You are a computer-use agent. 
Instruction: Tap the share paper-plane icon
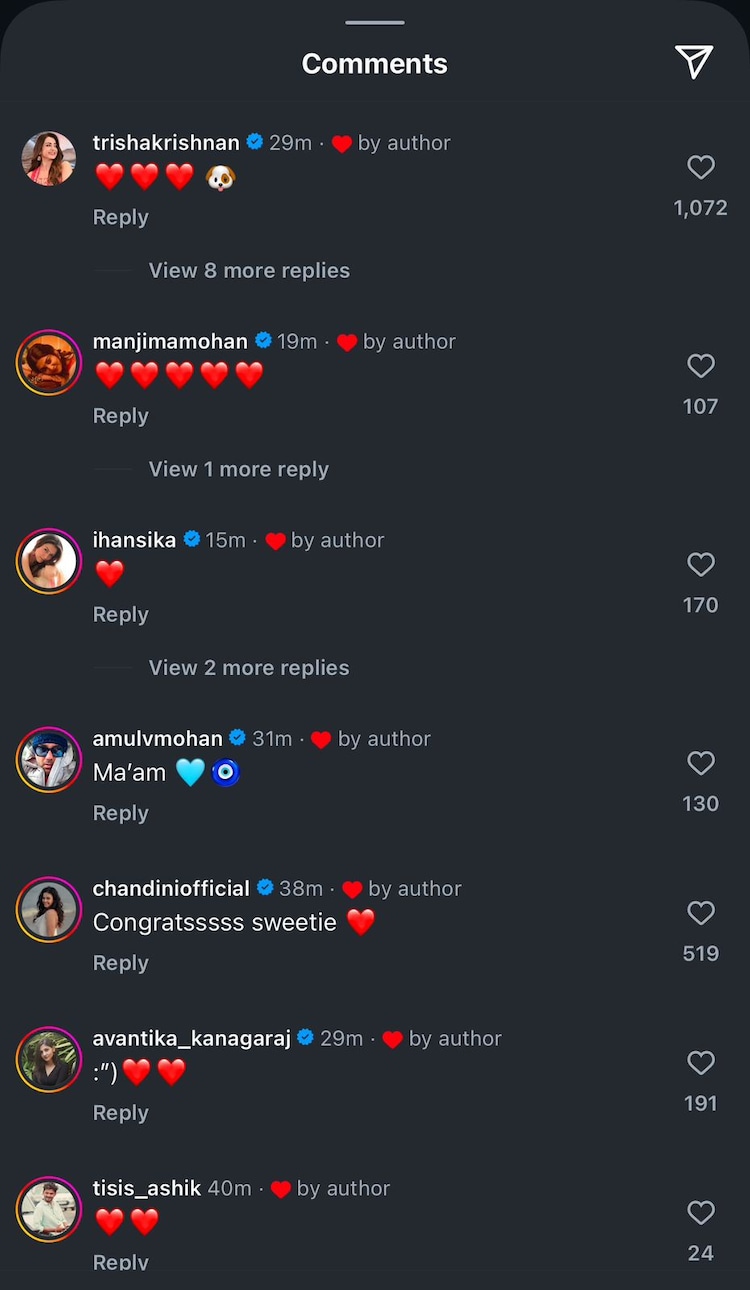click(693, 62)
